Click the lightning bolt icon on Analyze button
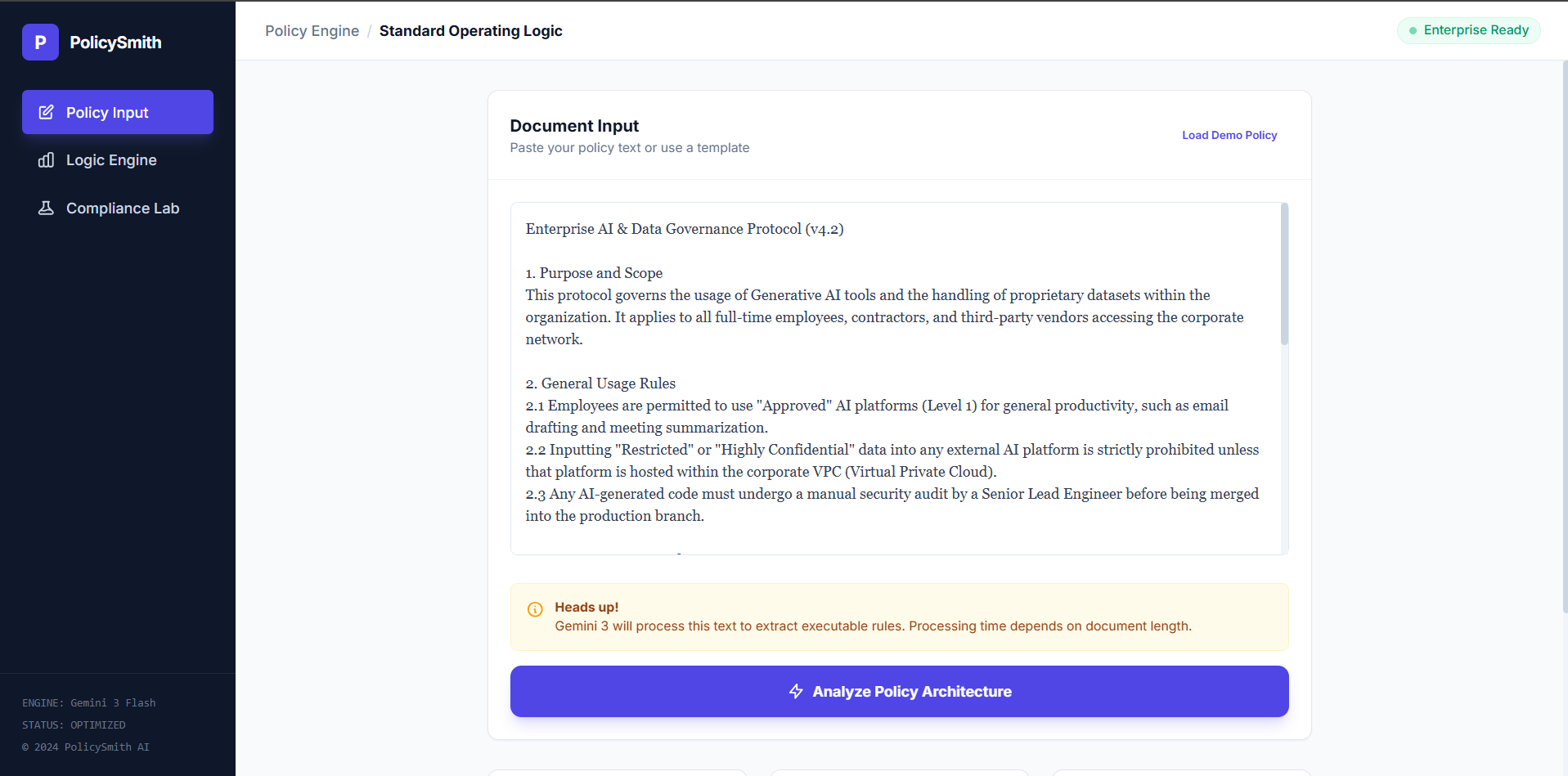This screenshot has width=1568, height=776. point(796,692)
